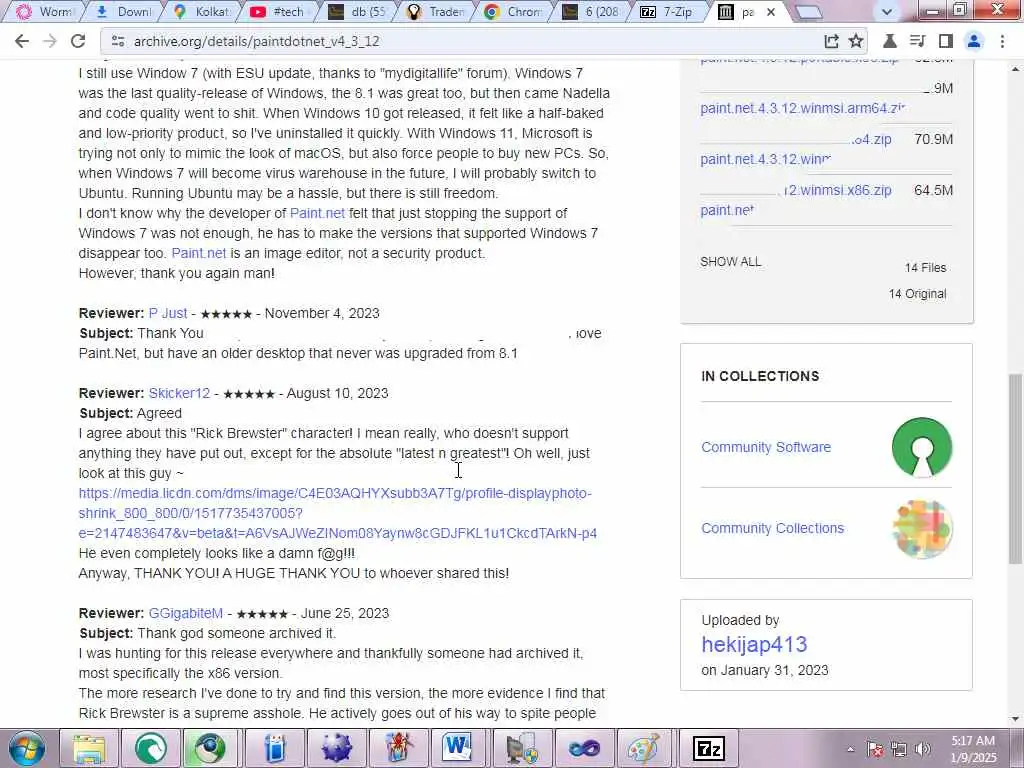Open the media.licdn.com image link
1024x768 pixels.
(338, 513)
